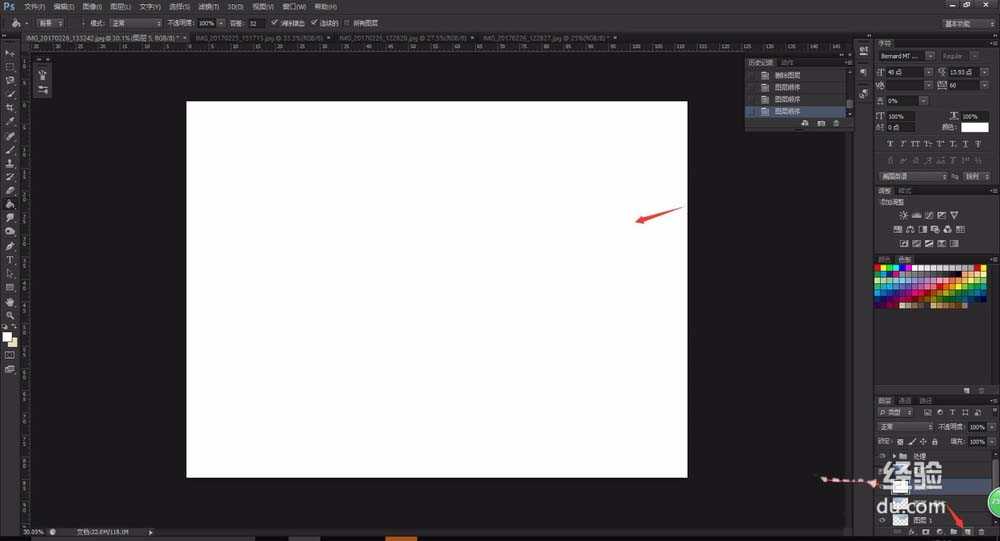This screenshot has width=1000, height=541.
Task: Enable the 所有图层 all layers checkbox
Action: [x=347, y=22]
